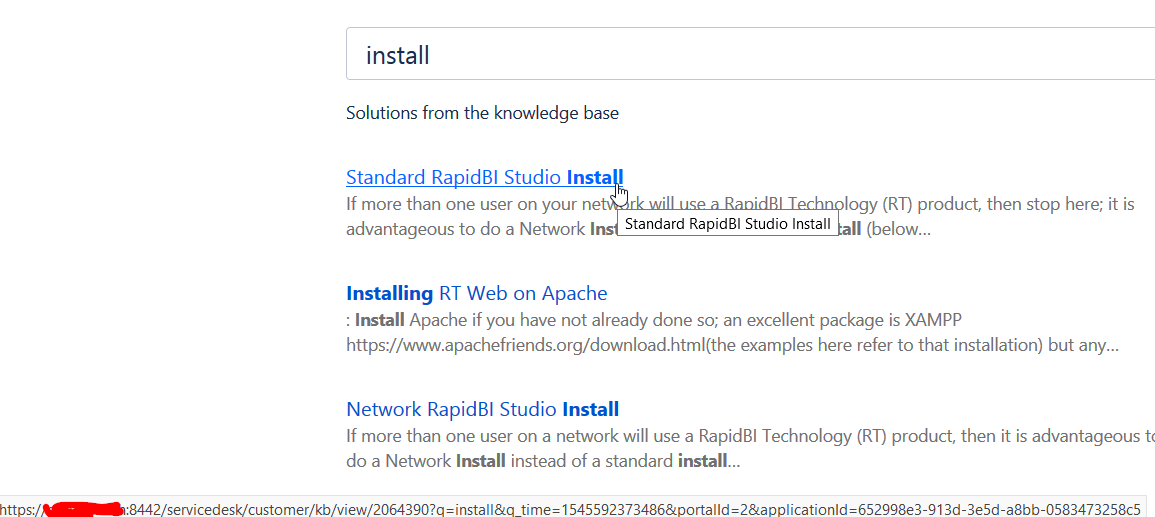
Task: Open Network RapidBI Studio Install article
Action: point(482,409)
